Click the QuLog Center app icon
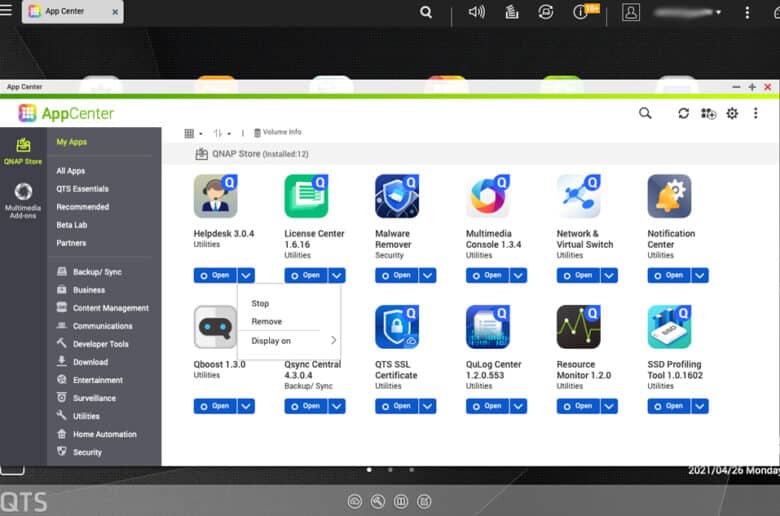Screen dimensions: 780x516 pos(488,327)
